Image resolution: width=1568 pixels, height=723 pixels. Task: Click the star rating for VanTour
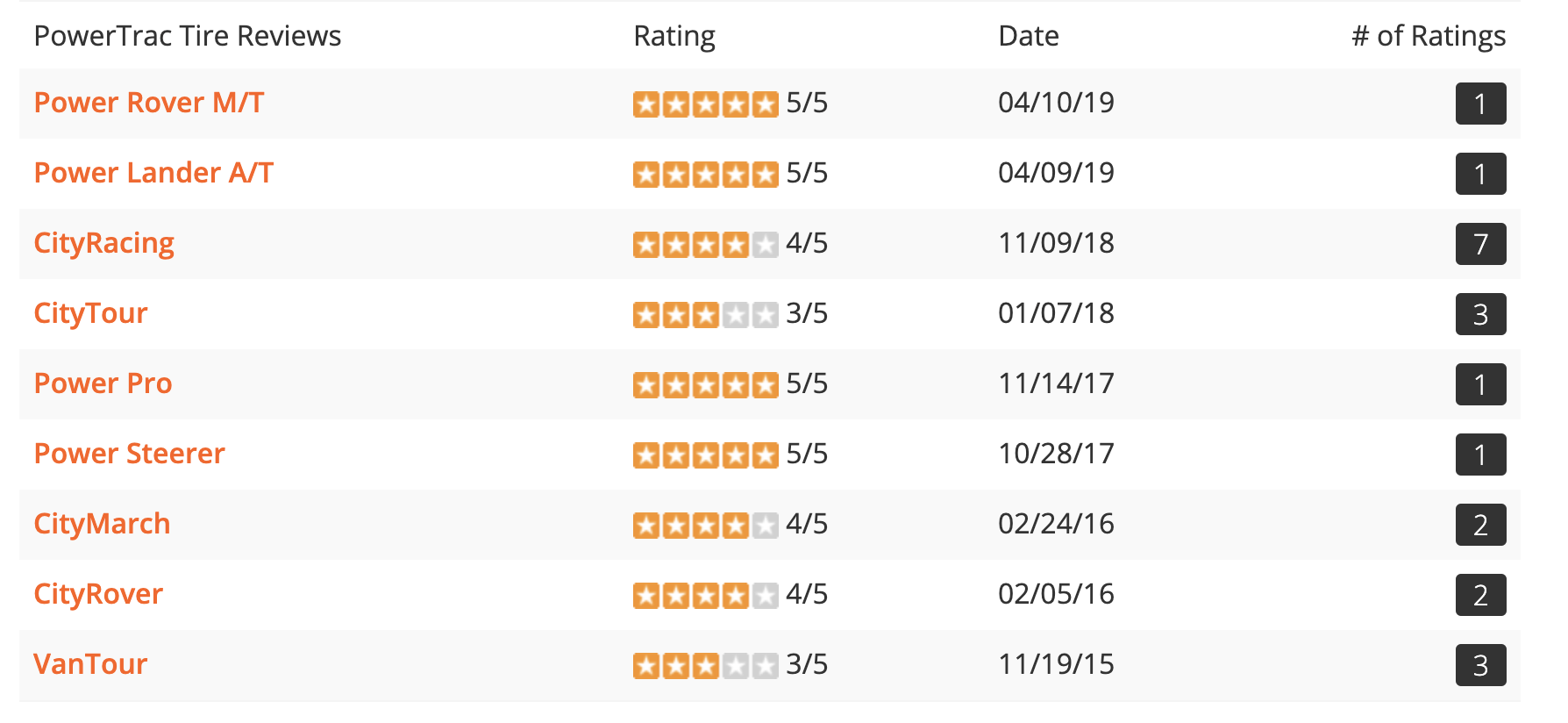706,665
